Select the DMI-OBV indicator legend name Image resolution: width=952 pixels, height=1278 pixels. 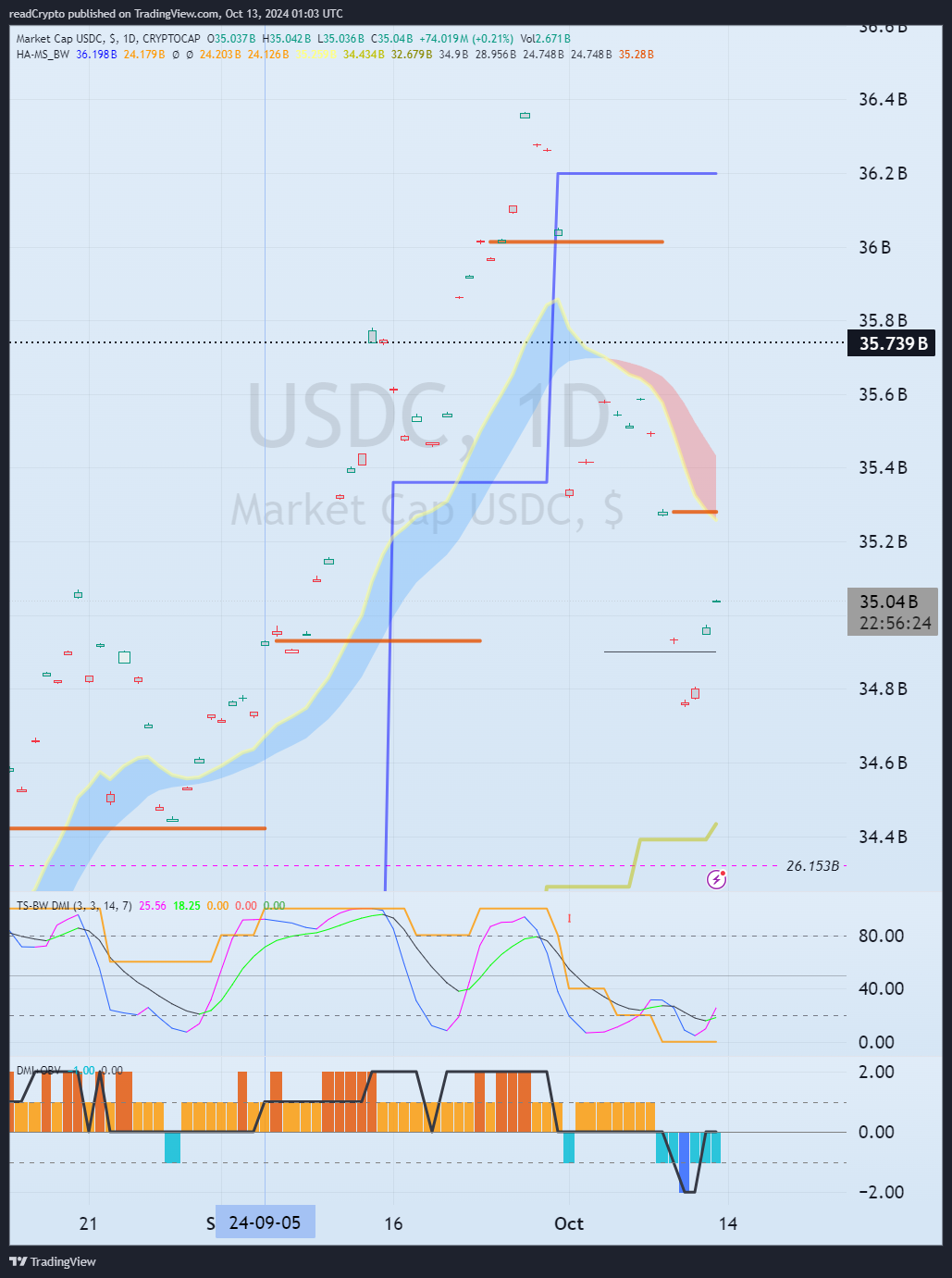[39, 1071]
